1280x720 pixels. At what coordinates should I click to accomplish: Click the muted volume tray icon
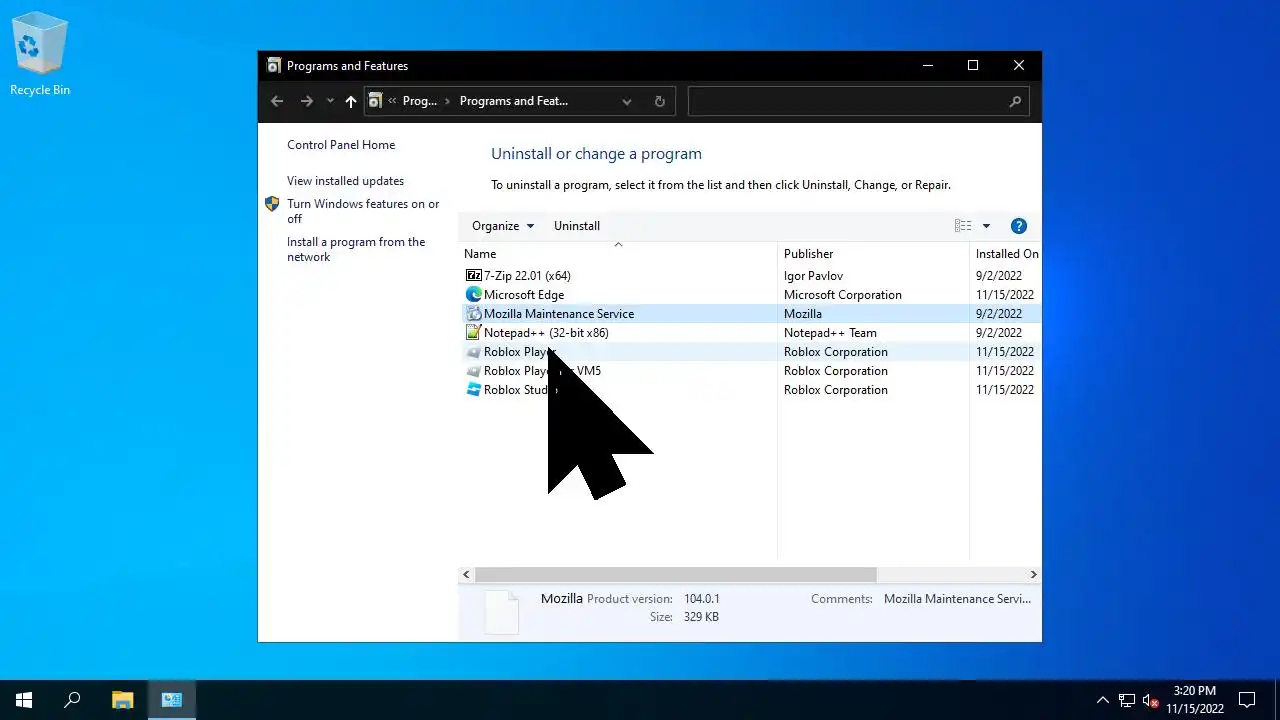pyautogui.click(x=1151, y=700)
